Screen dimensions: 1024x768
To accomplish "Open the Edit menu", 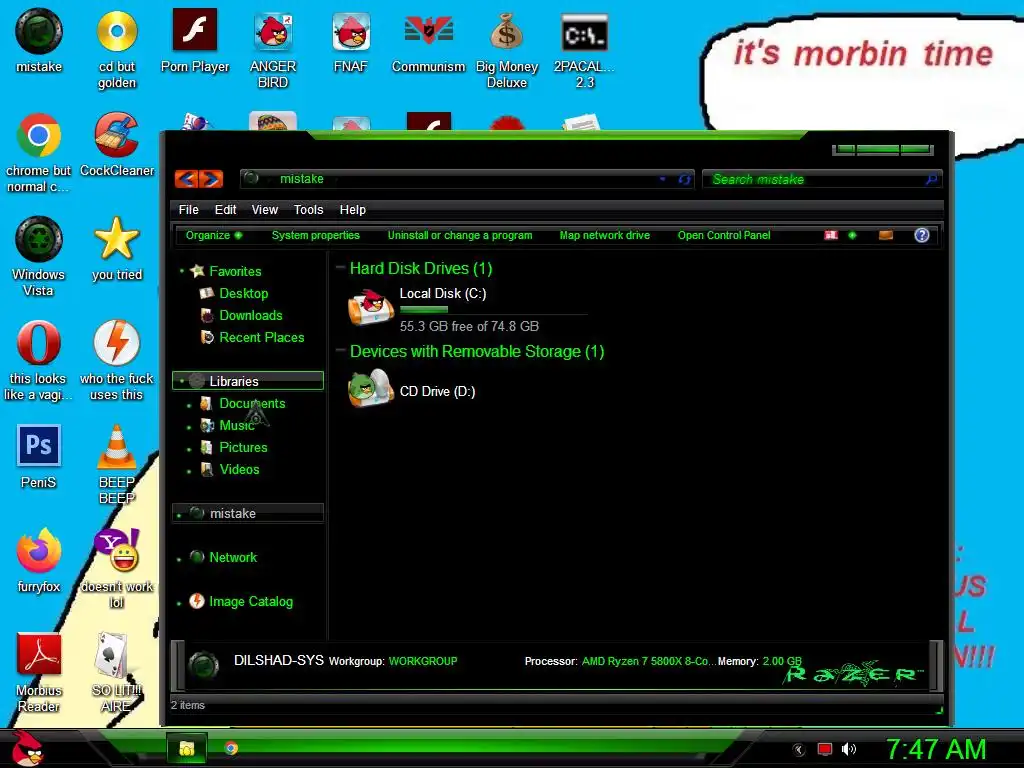I will click(225, 210).
